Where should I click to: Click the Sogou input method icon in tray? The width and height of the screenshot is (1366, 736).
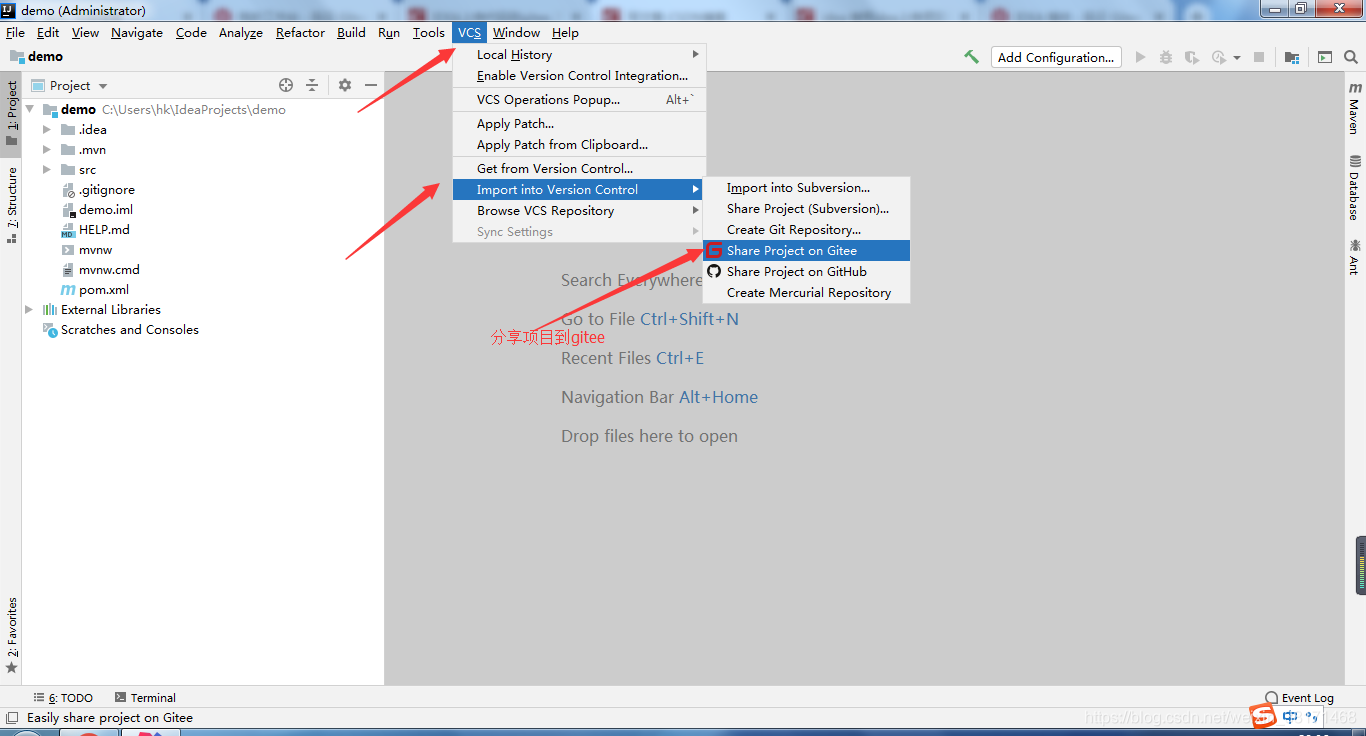(x=1264, y=716)
